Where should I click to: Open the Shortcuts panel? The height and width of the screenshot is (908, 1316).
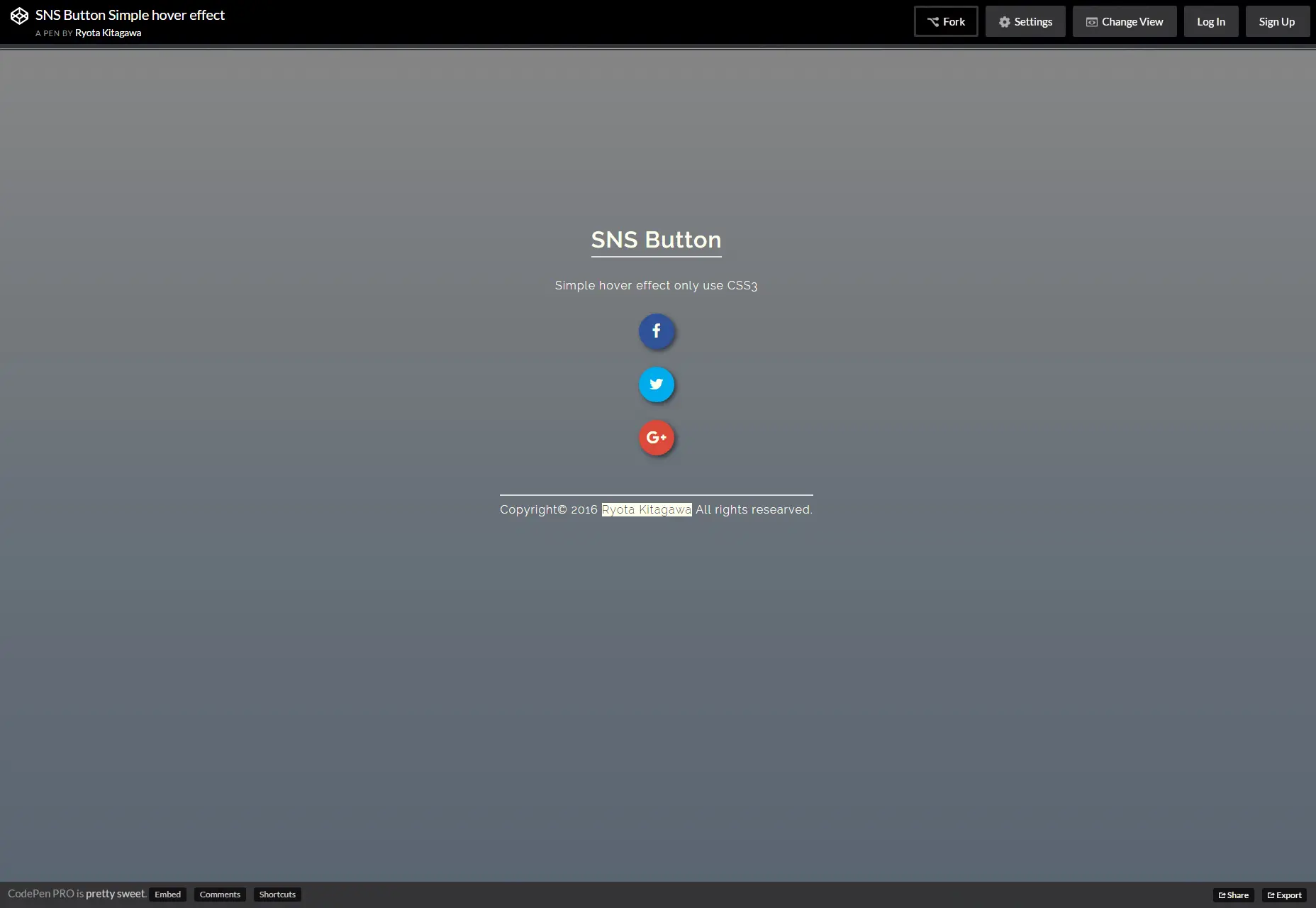click(277, 895)
